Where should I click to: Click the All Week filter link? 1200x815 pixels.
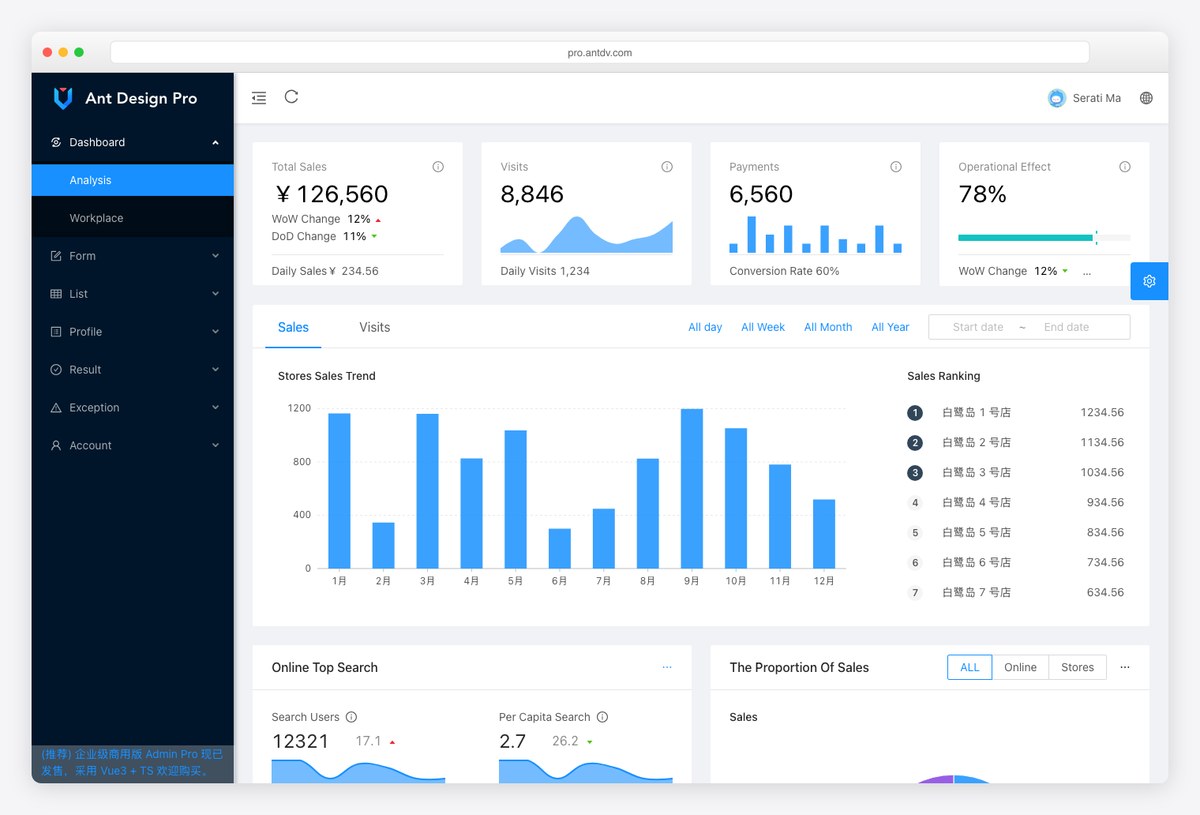click(763, 327)
